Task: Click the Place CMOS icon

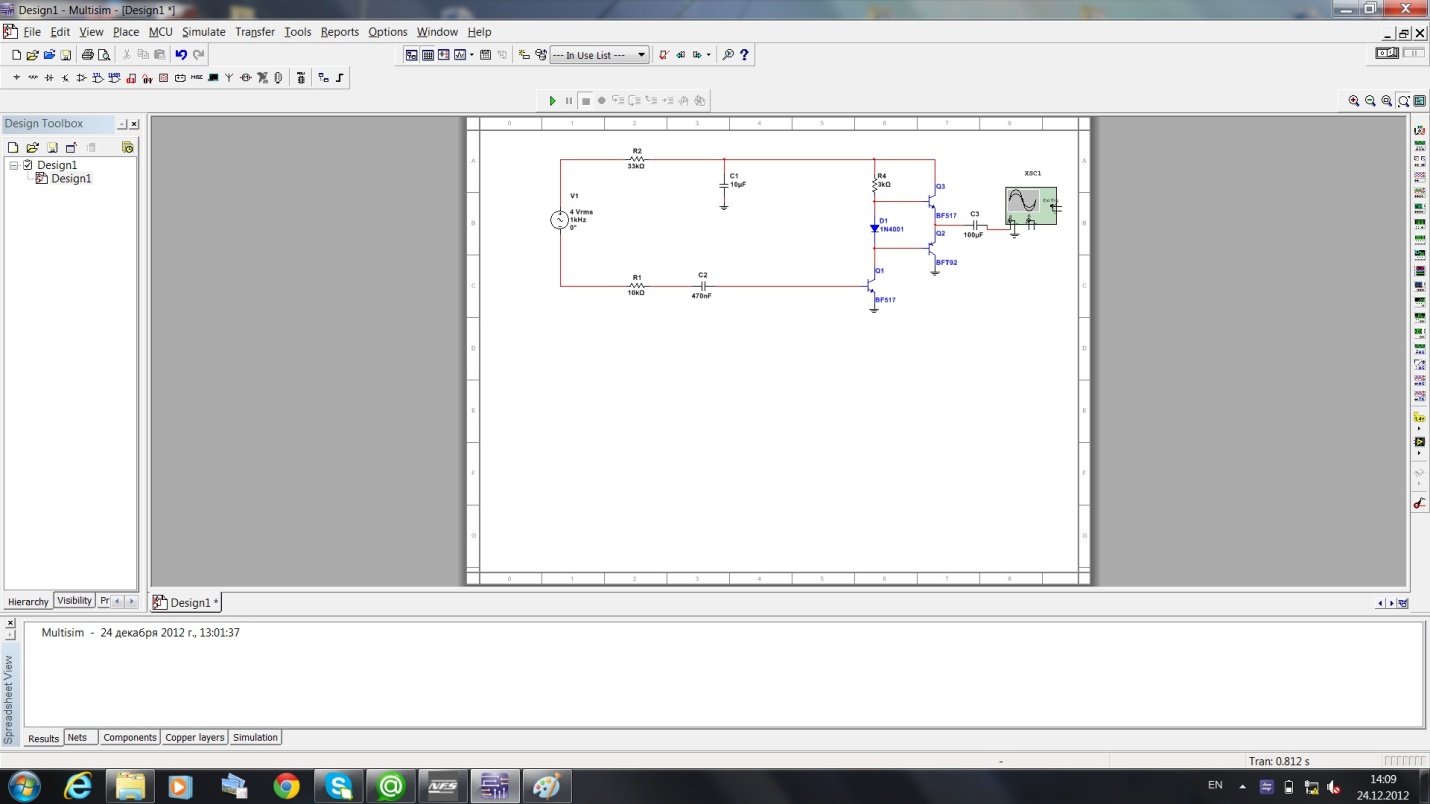Action: pos(114,78)
